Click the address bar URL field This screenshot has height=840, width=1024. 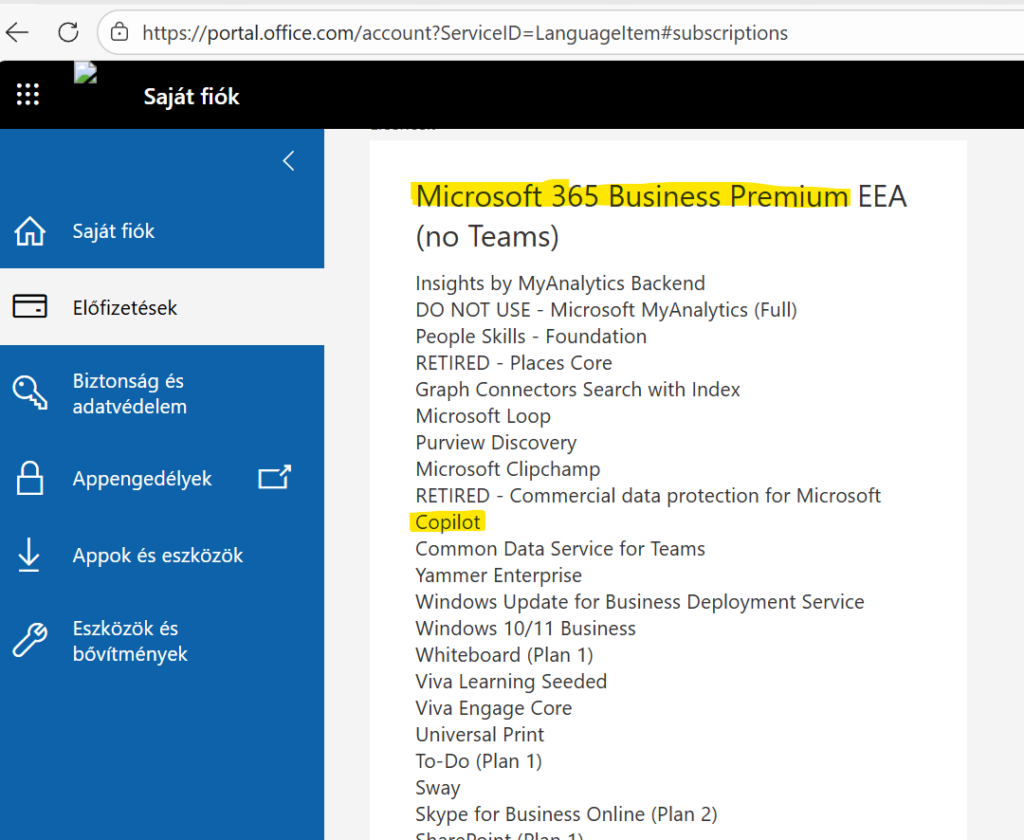tap(465, 33)
